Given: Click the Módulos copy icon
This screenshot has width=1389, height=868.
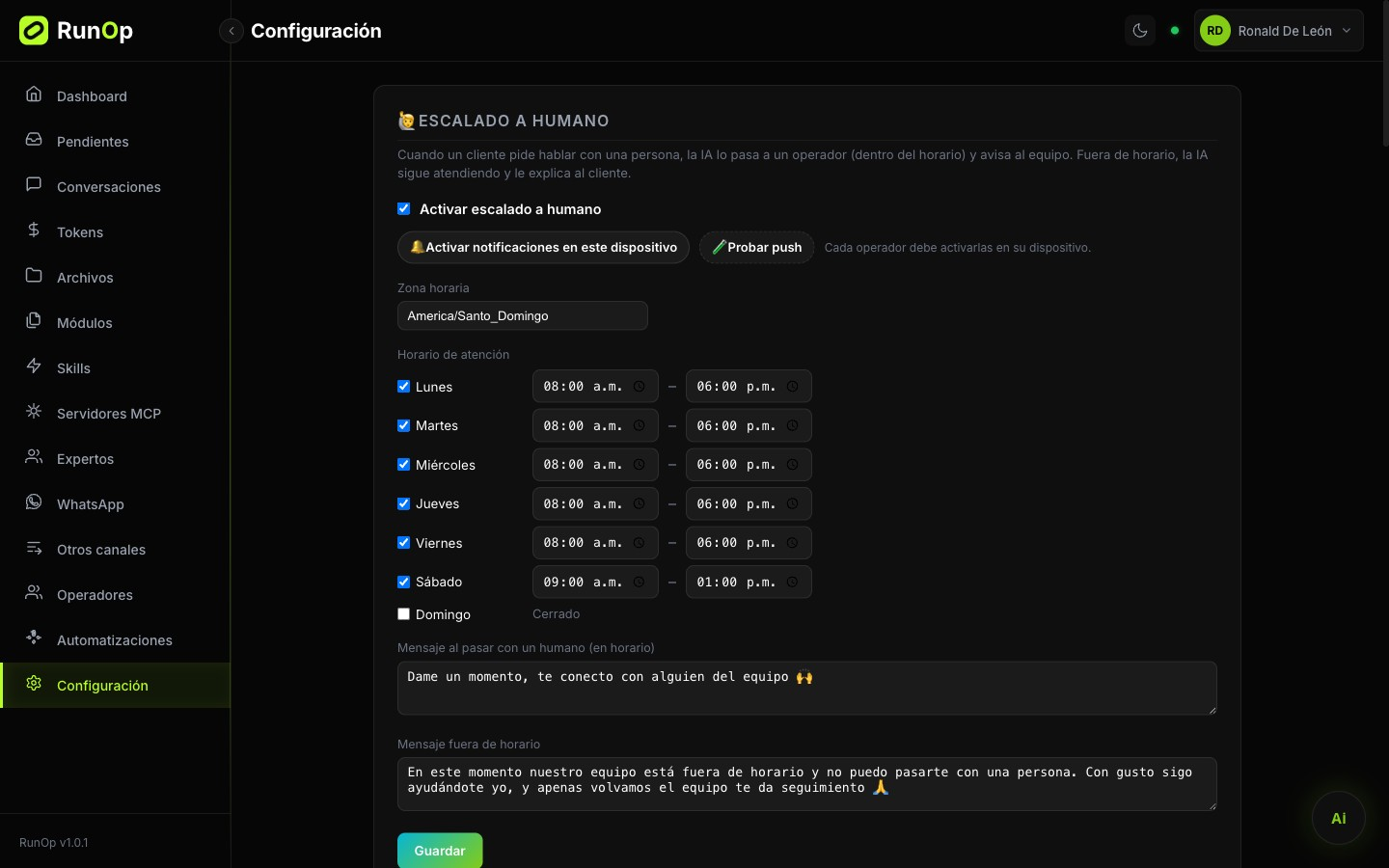Looking at the screenshot, I should click(x=34, y=321).
